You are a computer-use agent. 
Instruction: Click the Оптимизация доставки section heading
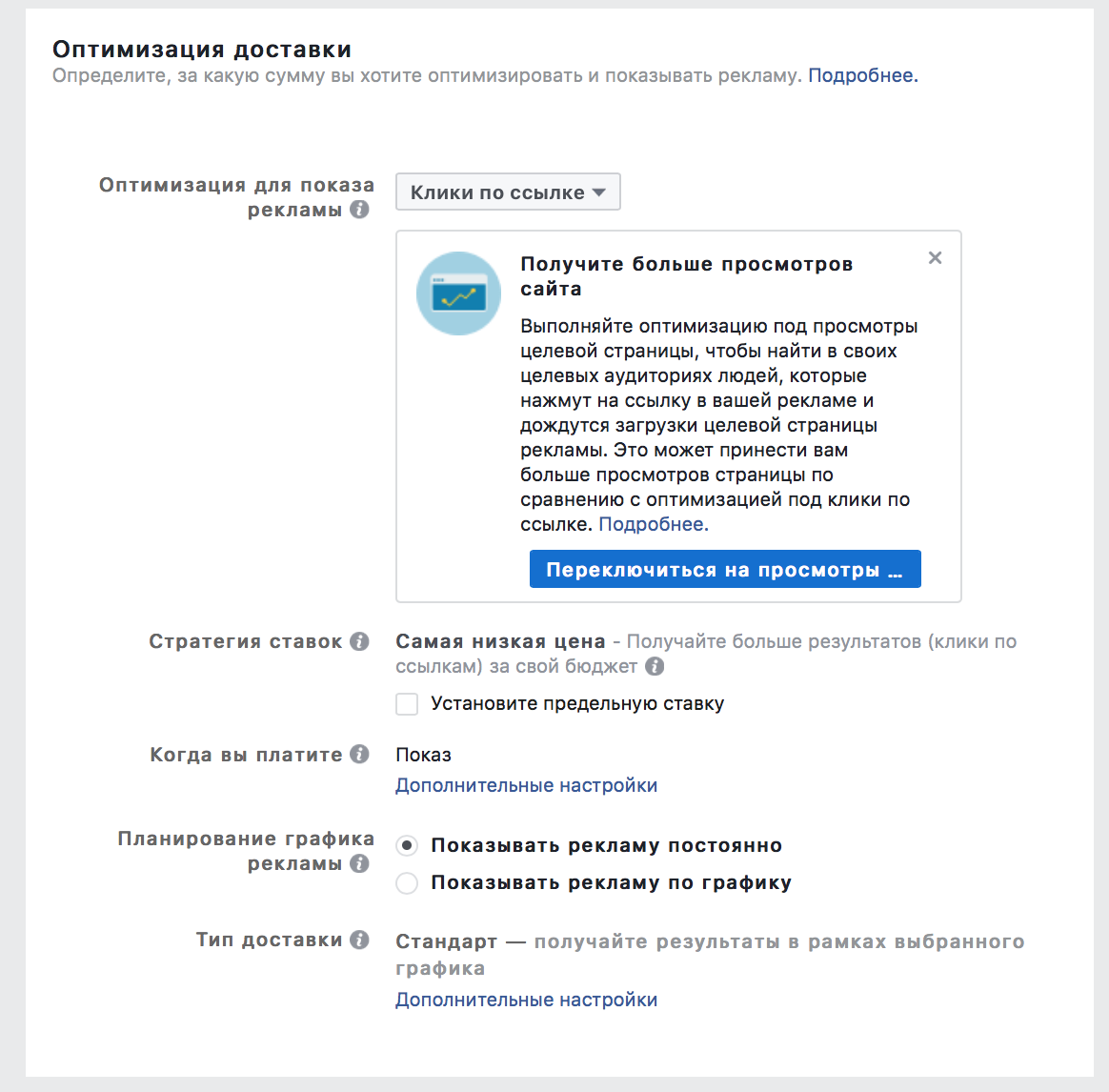(x=202, y=50)
